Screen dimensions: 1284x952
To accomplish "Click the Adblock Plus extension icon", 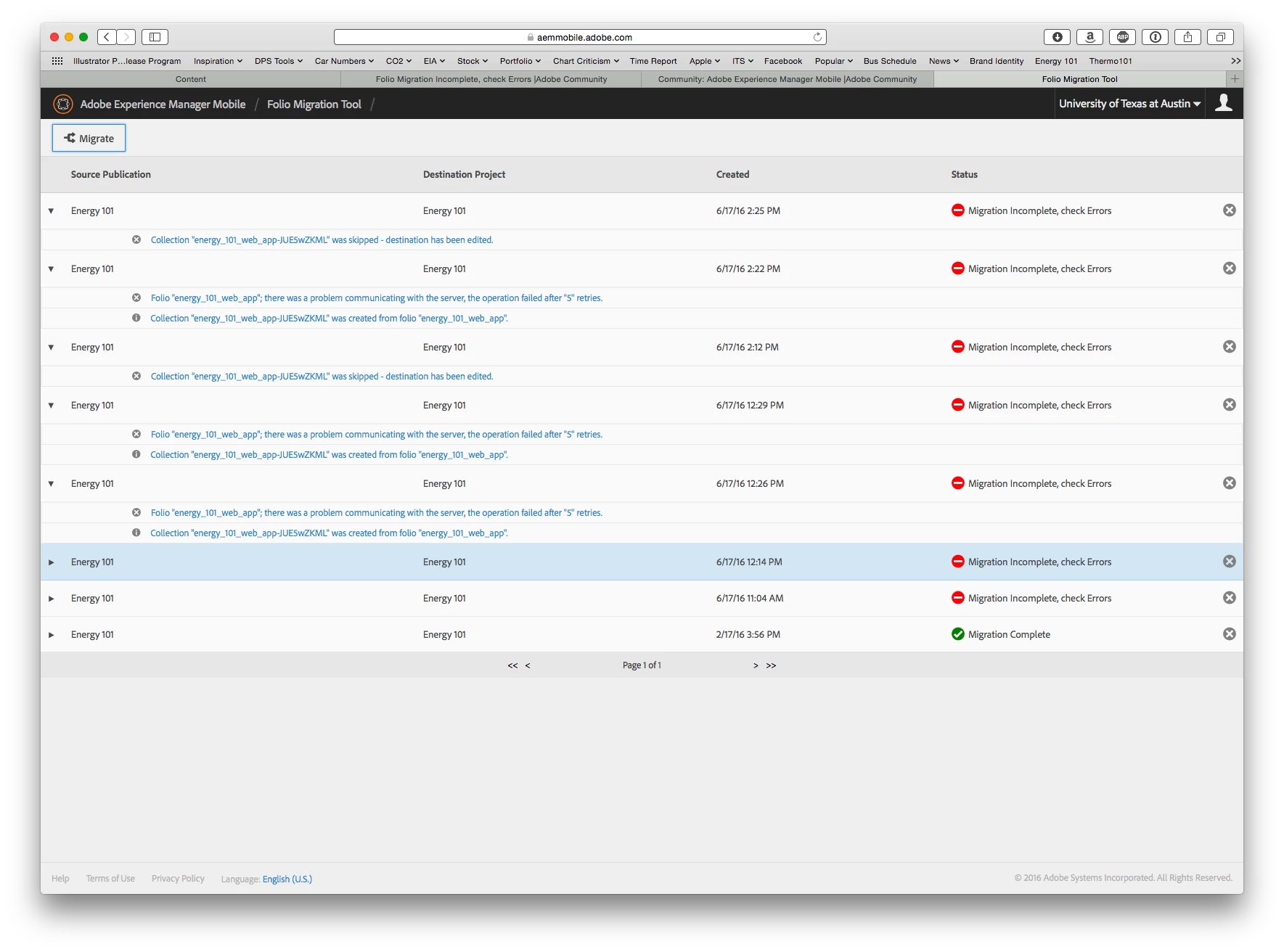I will click(1122, 37).
